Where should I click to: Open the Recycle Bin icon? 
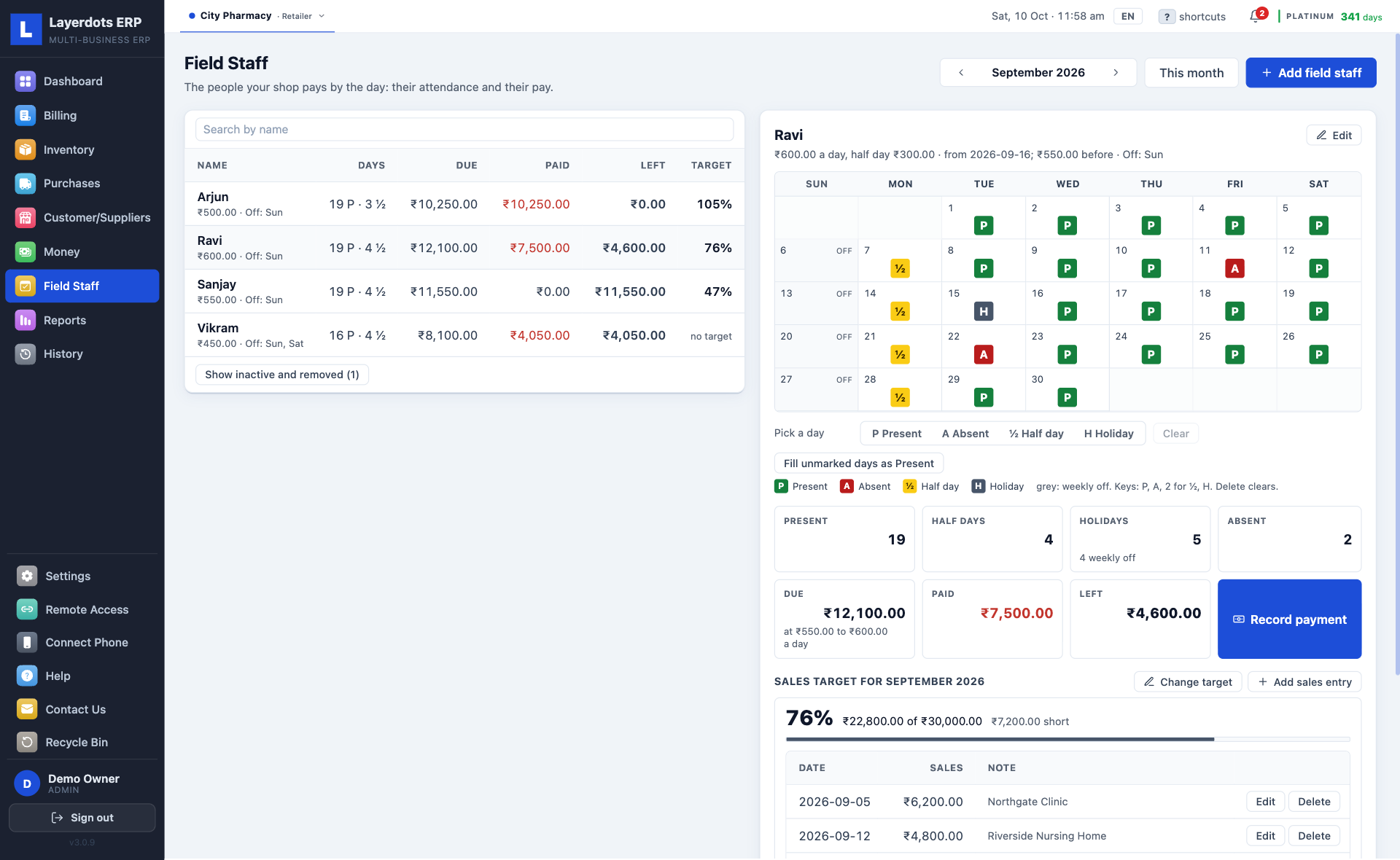(x=27, y=742)
